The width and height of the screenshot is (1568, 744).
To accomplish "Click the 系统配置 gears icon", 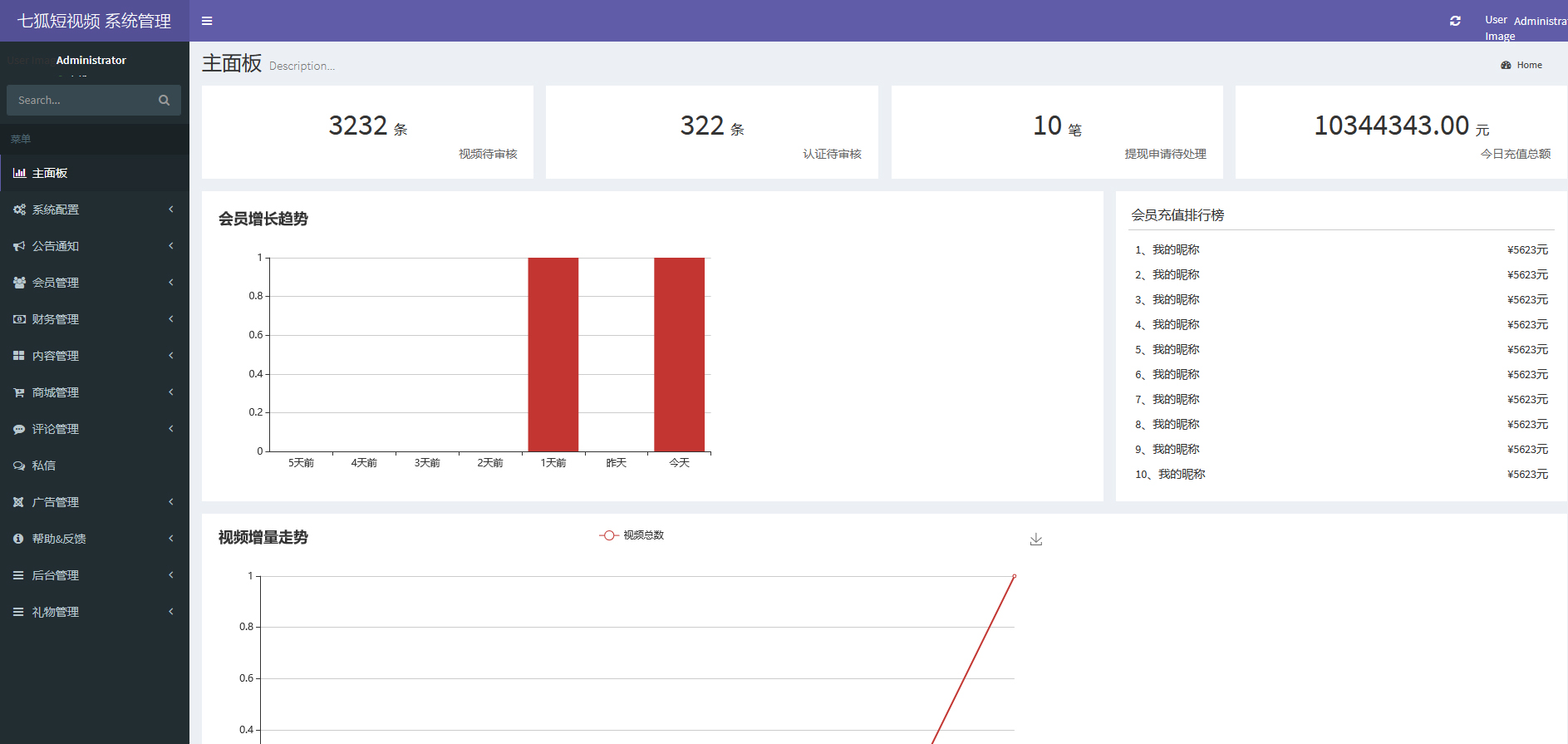I will click(19, 209).
